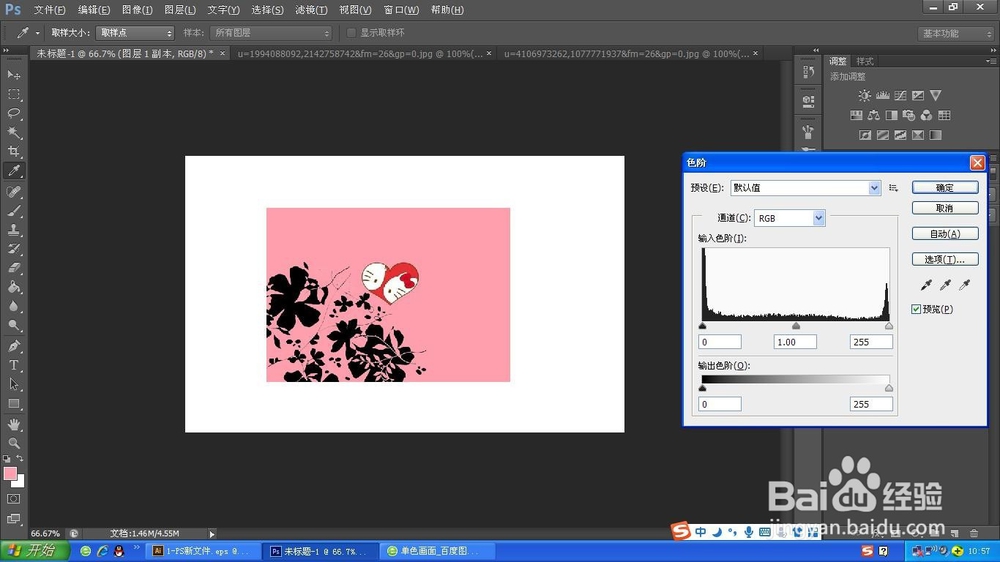Viewport: 1000px width, 562px height.
Task: Open the 预设 preset dropdown
Action: click(805, 188)
